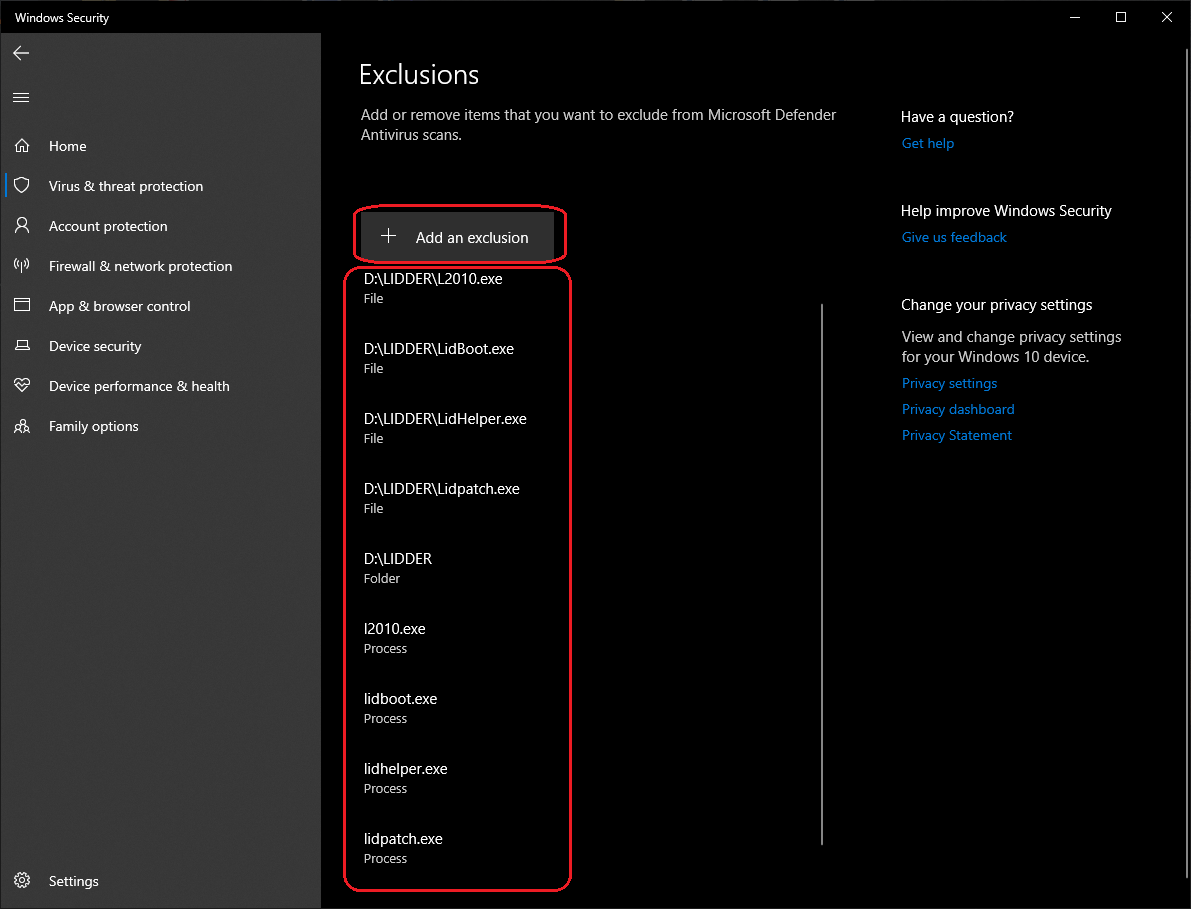Click the Add an exclusion button

click(x=456, y=237)
